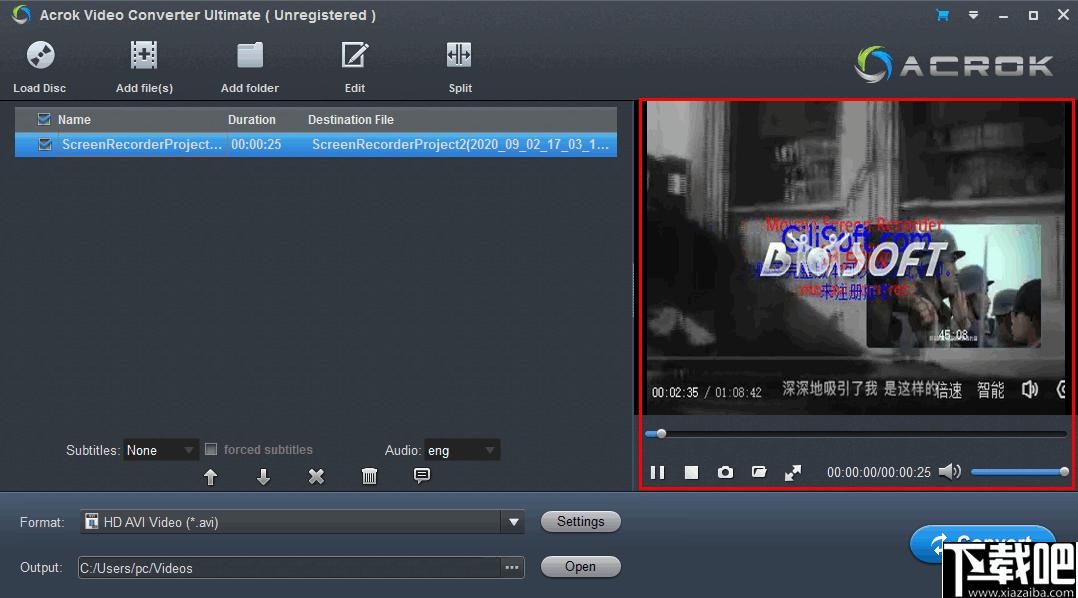Viewport: 1078px width, 598px height.
Task: Click the Destination File column header
Action: point(351,120)
